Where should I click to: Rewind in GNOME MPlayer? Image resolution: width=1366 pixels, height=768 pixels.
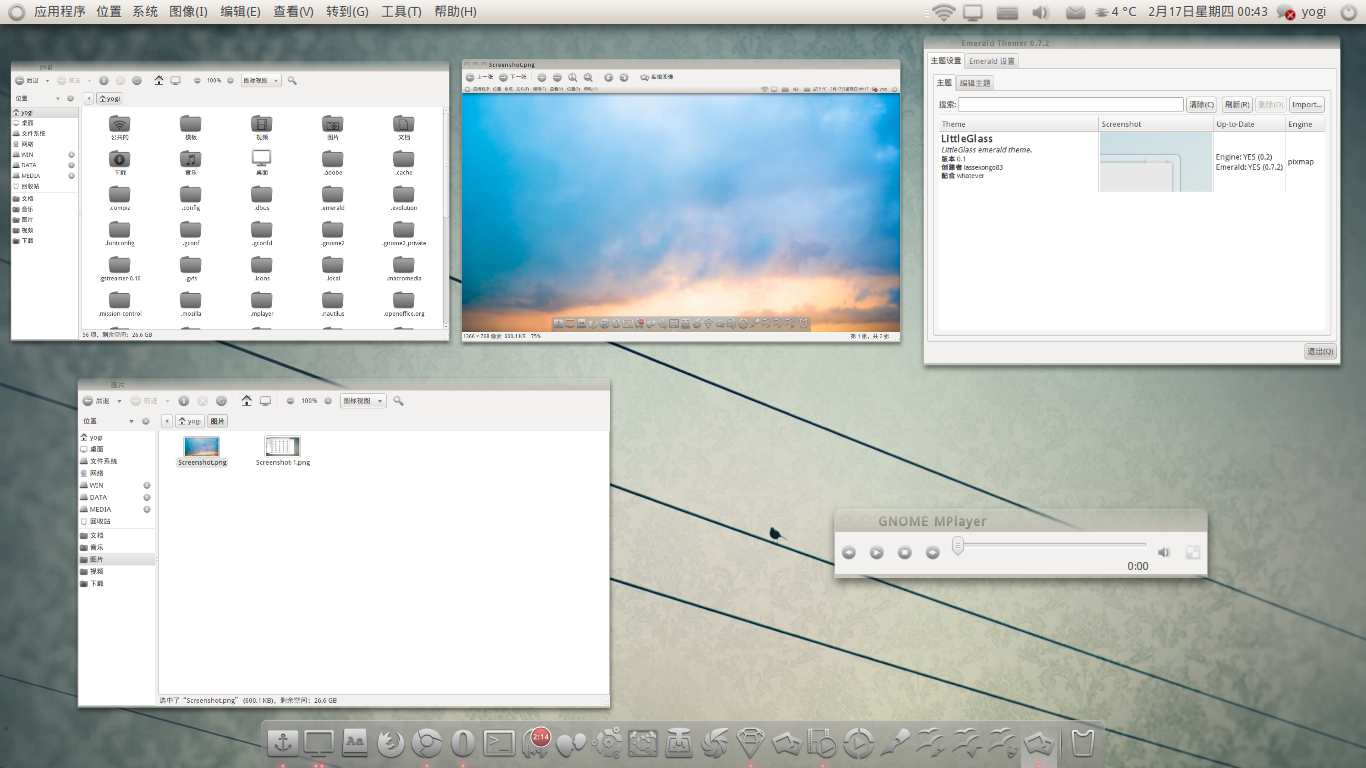pyautogui.click(x=849, y=552)
